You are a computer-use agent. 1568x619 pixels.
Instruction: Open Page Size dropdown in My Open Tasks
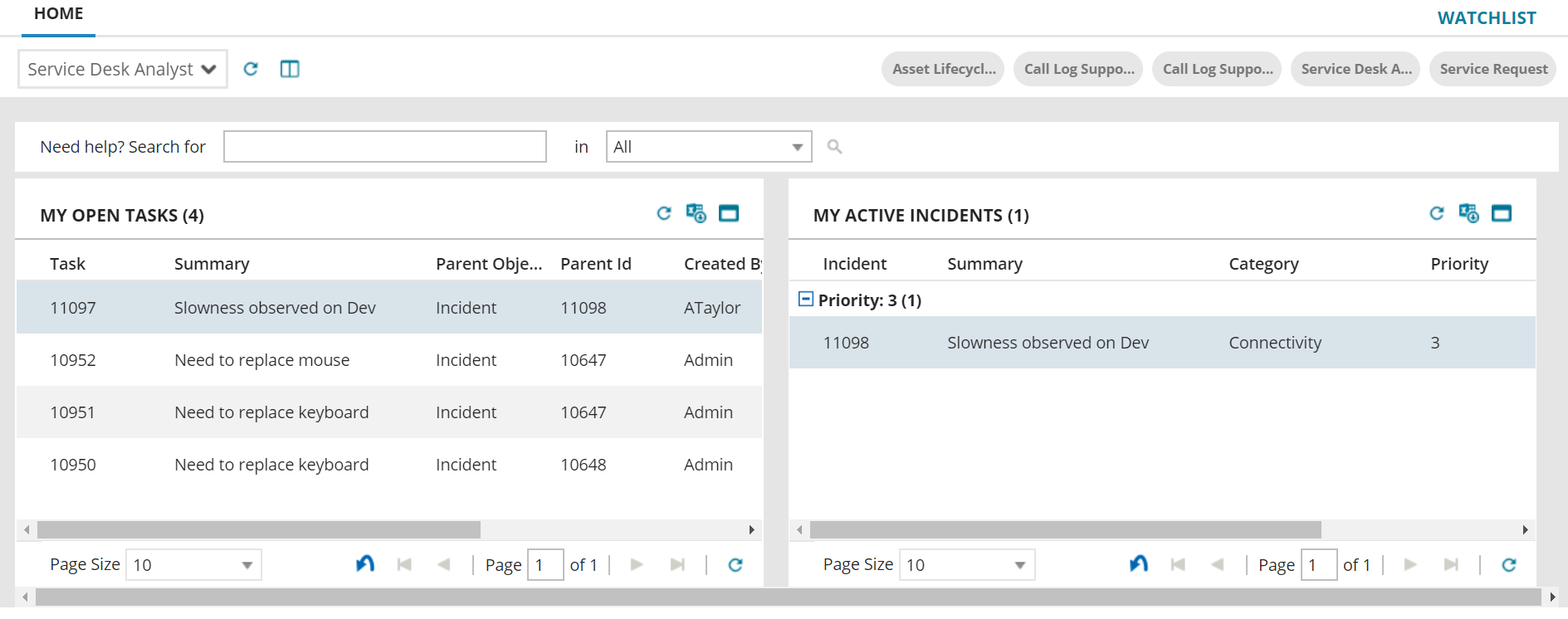coord(193,565)
